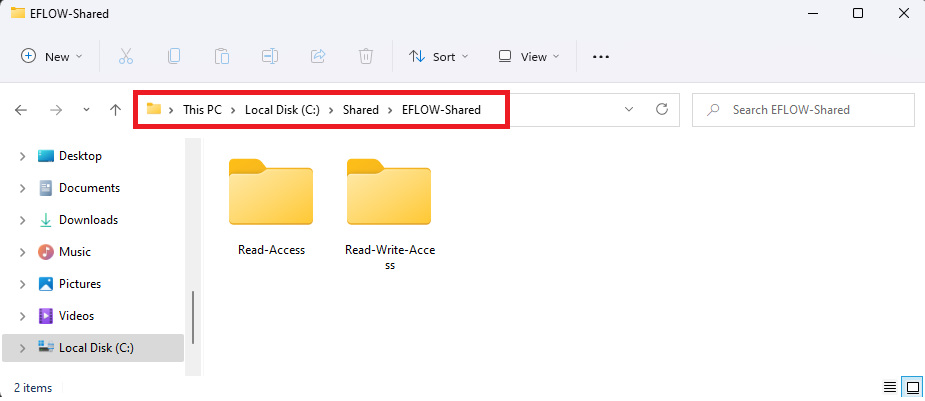Viewport: 925px width, 401px height.
Task: Select the Read-Access folder
Action: coord(271,208)
